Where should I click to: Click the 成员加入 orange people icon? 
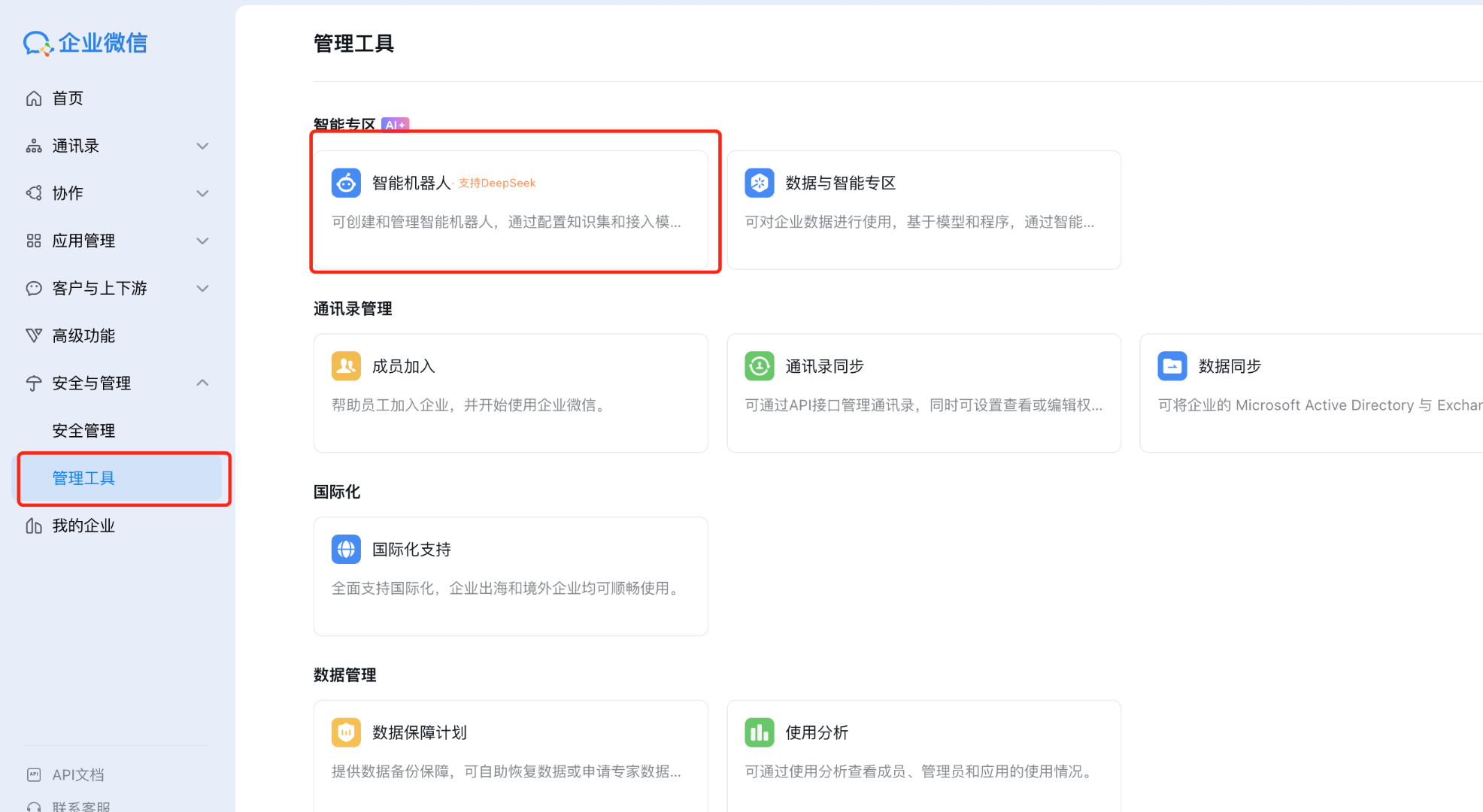click(346, 366)
